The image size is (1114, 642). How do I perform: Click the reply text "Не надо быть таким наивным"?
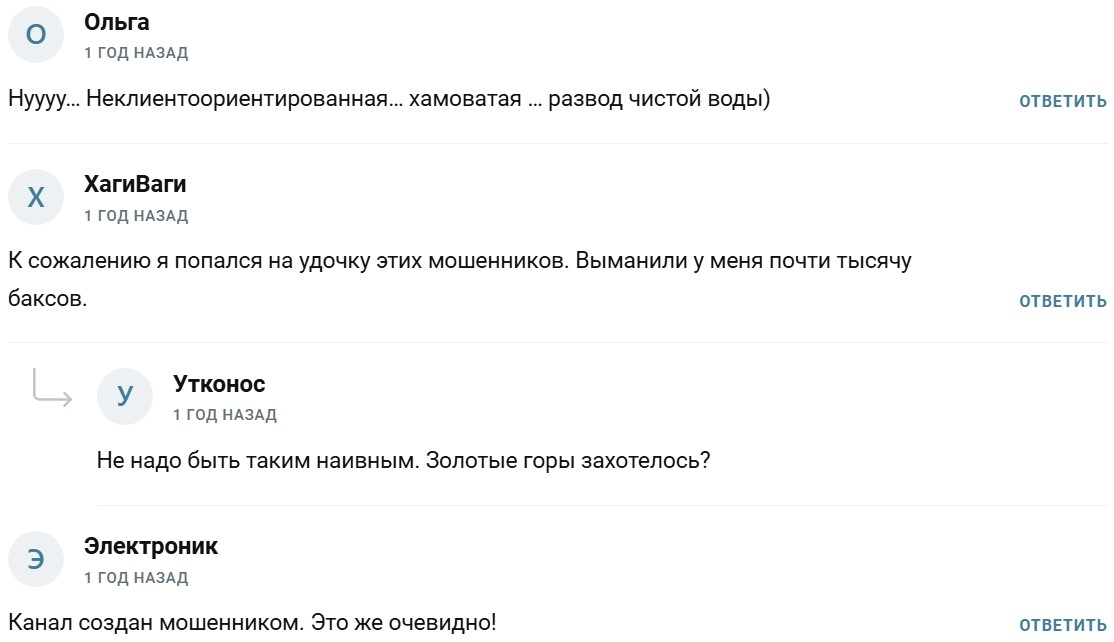(403, 461)
